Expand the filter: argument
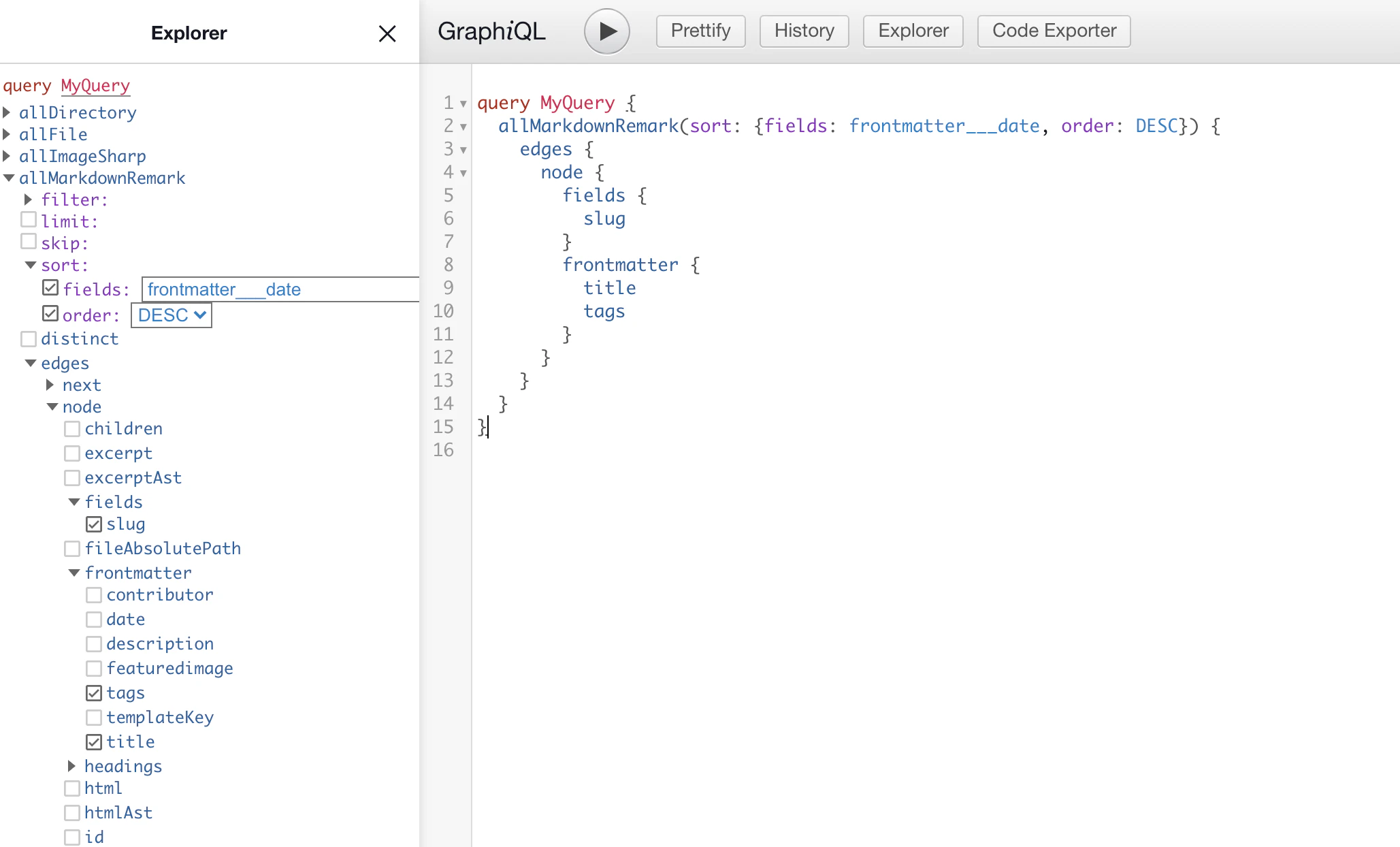This screenshot has width=1400, height=847. pyautogui.click(x=29, y=199)
